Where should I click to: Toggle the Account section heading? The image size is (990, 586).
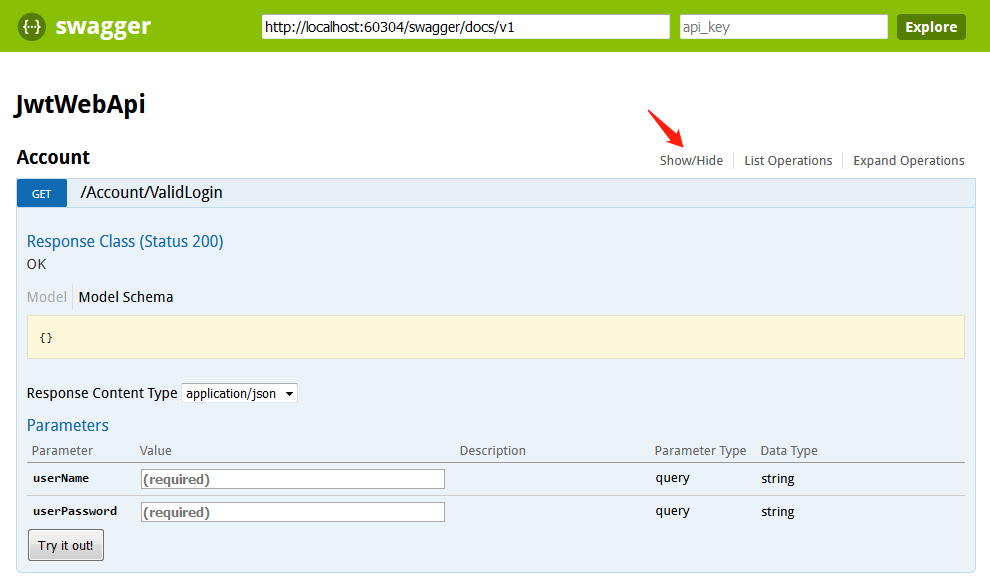(x=53, y=157)
